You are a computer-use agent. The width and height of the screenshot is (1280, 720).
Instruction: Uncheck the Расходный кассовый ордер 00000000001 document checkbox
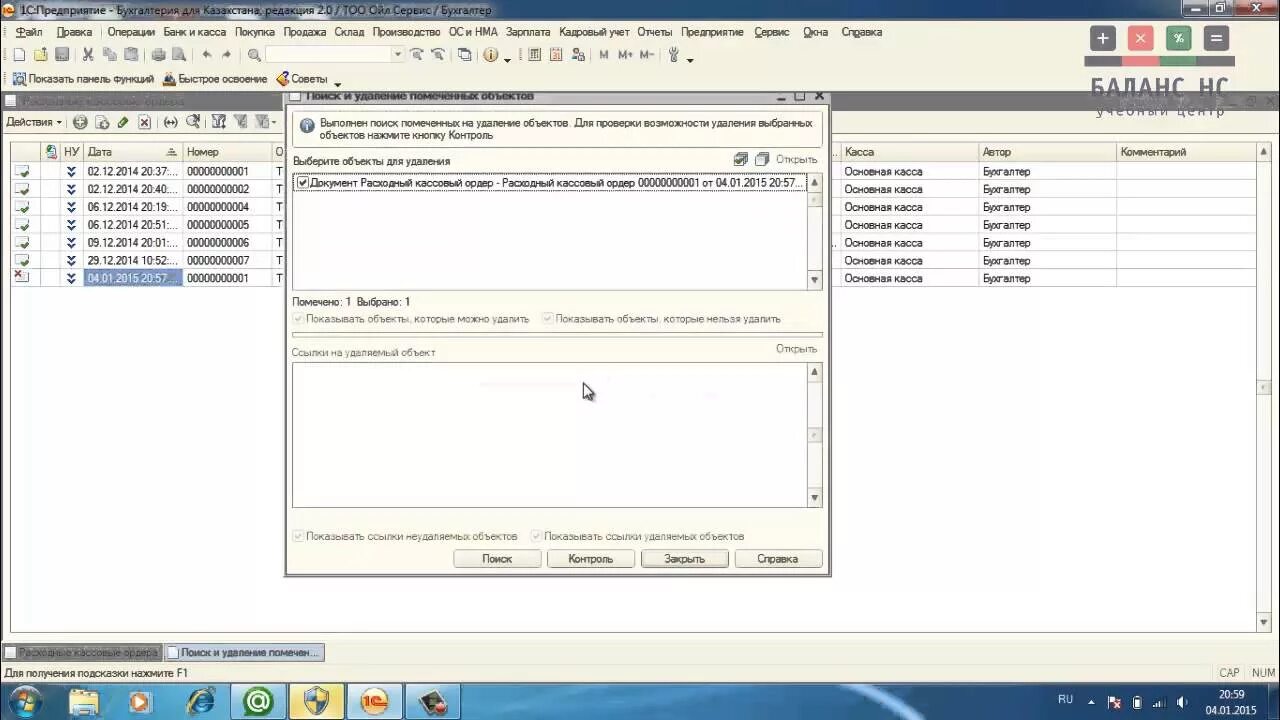[303, 183]
